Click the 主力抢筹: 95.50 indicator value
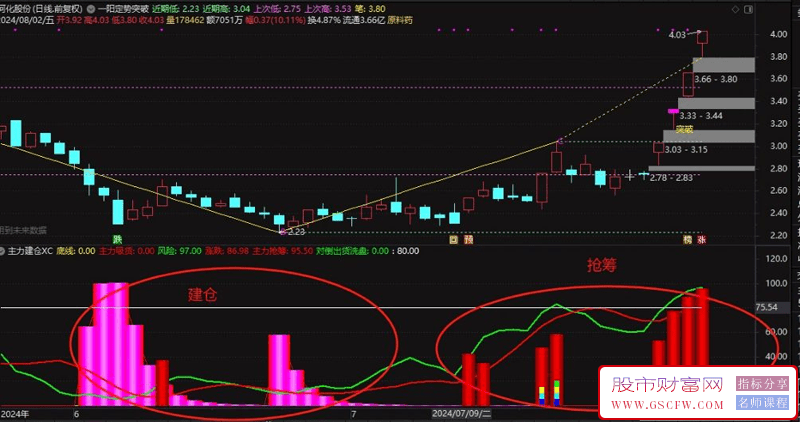 [283, 251]
